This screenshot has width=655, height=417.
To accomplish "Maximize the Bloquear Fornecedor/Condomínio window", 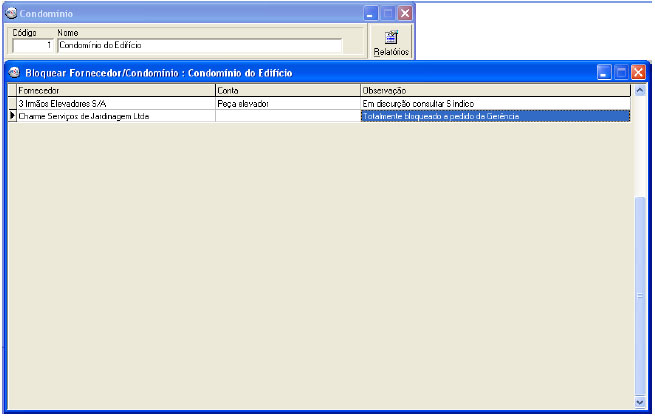I will click(x=620, y=73).
